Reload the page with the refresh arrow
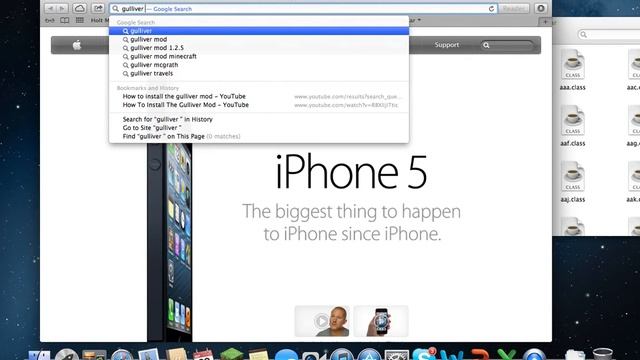Screen dimensions: 640x360 click(491, 9)
